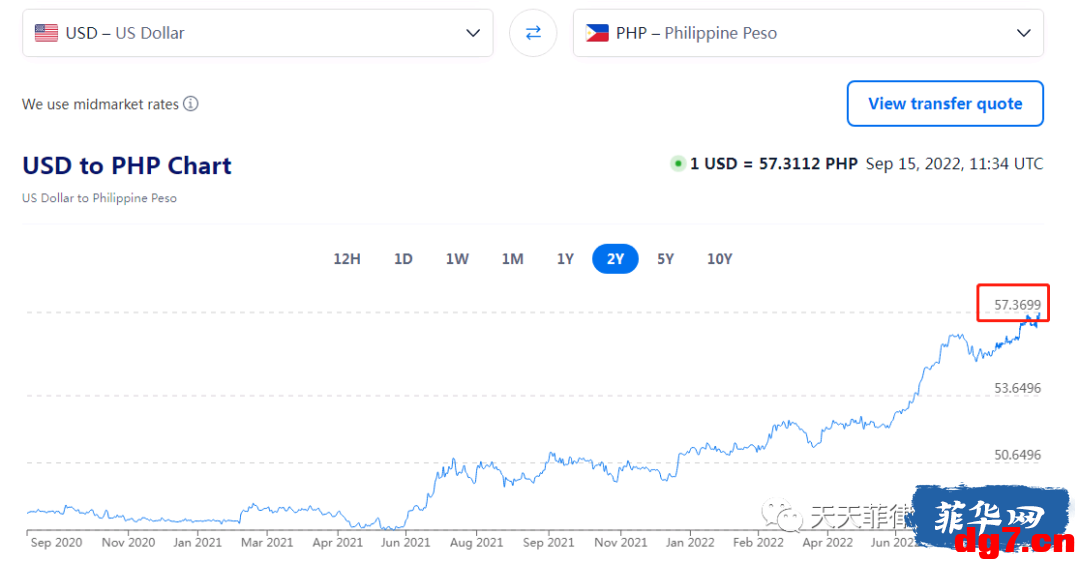
Task: Select the active 2Y range
Action: click(615, 259)
